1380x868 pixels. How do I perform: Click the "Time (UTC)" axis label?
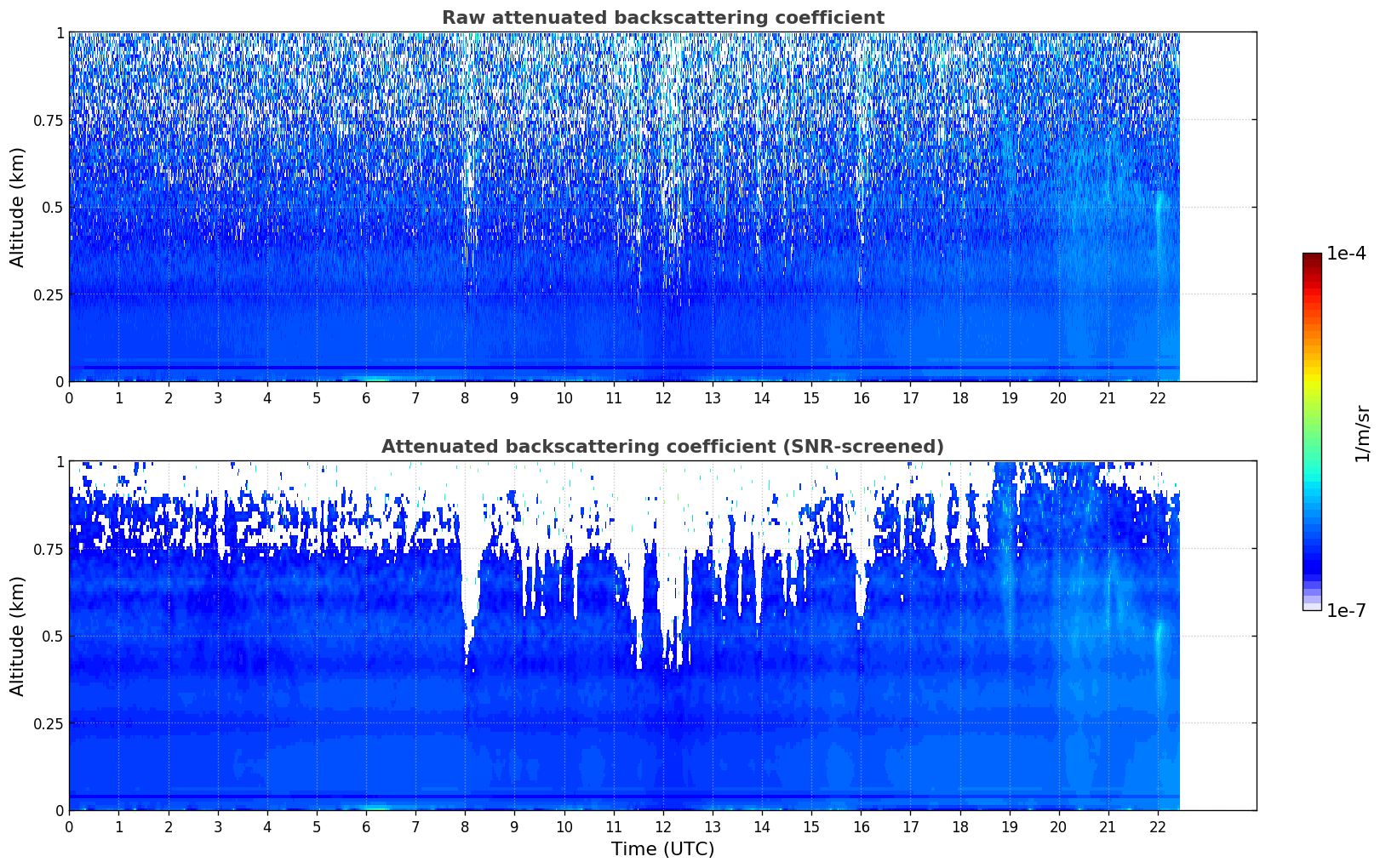[662, 849]
